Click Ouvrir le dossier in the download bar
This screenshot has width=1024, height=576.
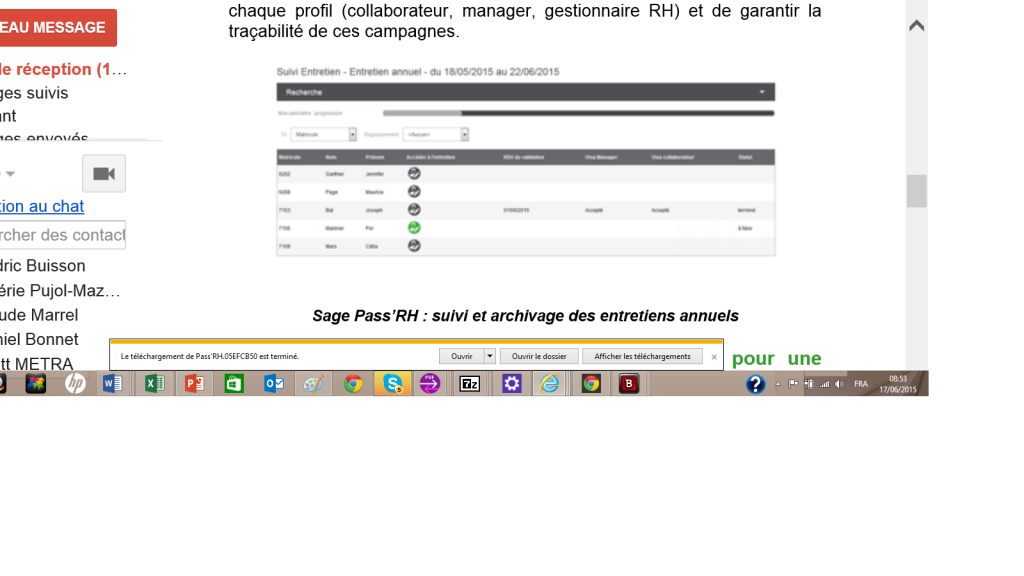[x=539, y=356]
